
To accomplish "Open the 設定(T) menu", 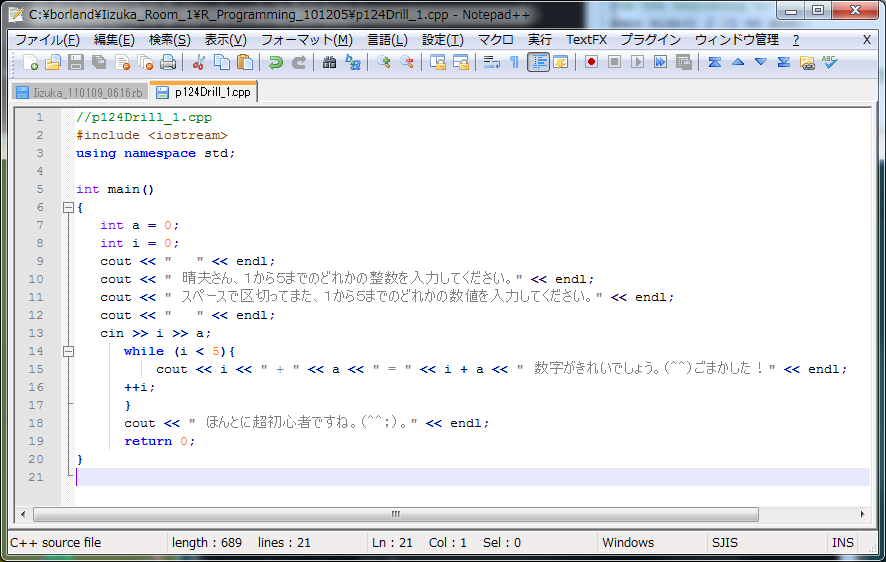I will [x=443, y=40].
